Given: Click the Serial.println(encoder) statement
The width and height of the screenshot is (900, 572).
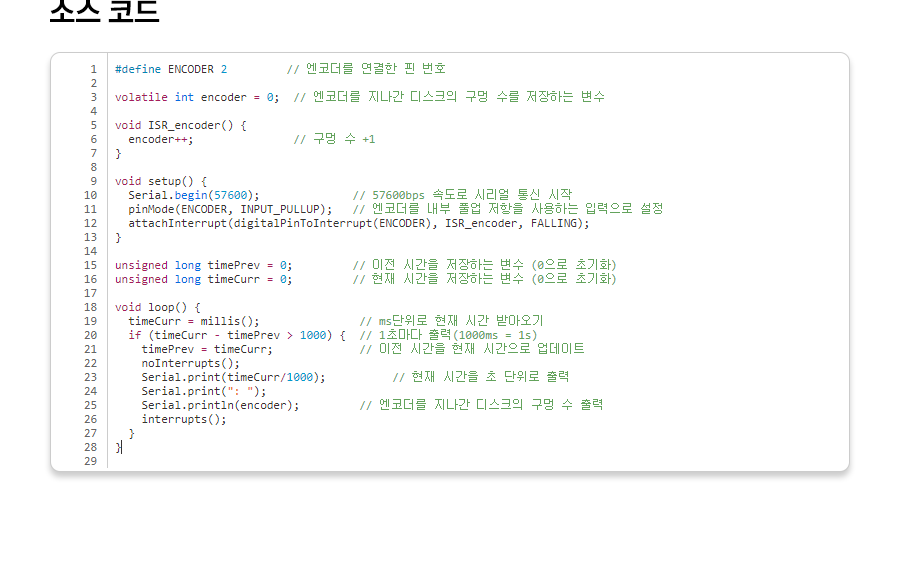Looking at the screenshot, I should 220,405.
